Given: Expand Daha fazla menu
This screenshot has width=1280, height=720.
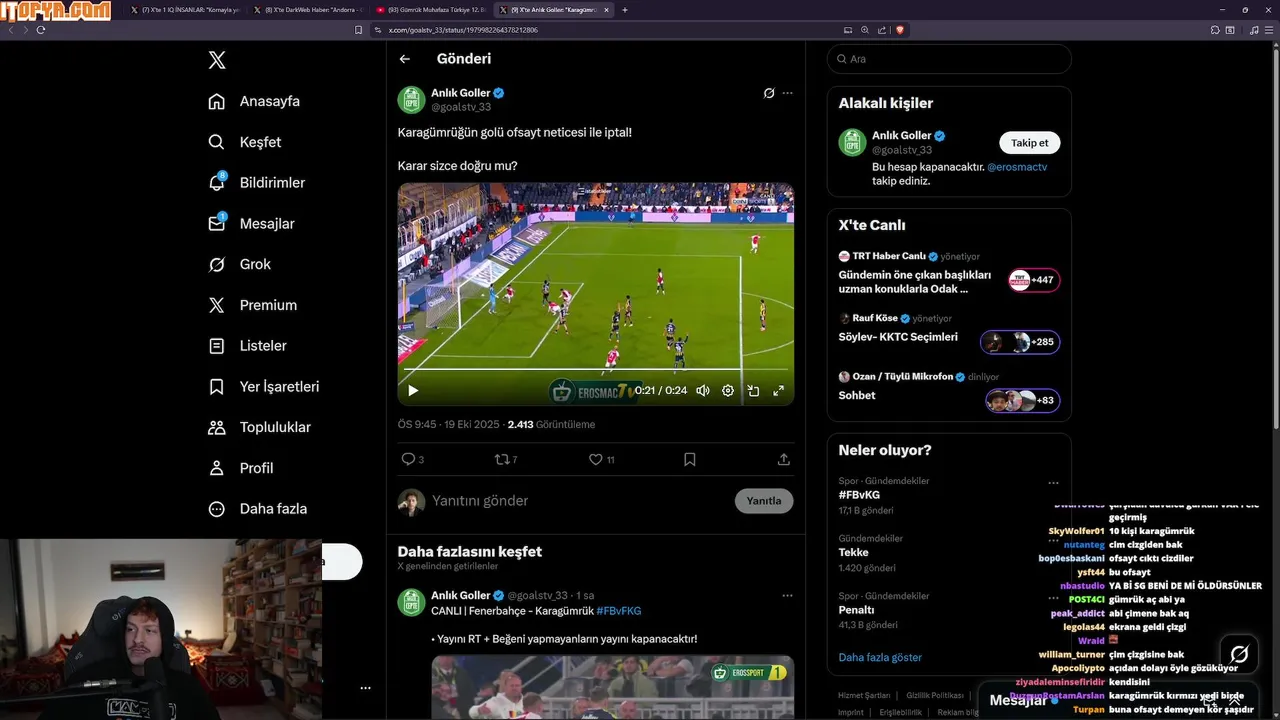Looking at the screenshot, I should [257, 509].
